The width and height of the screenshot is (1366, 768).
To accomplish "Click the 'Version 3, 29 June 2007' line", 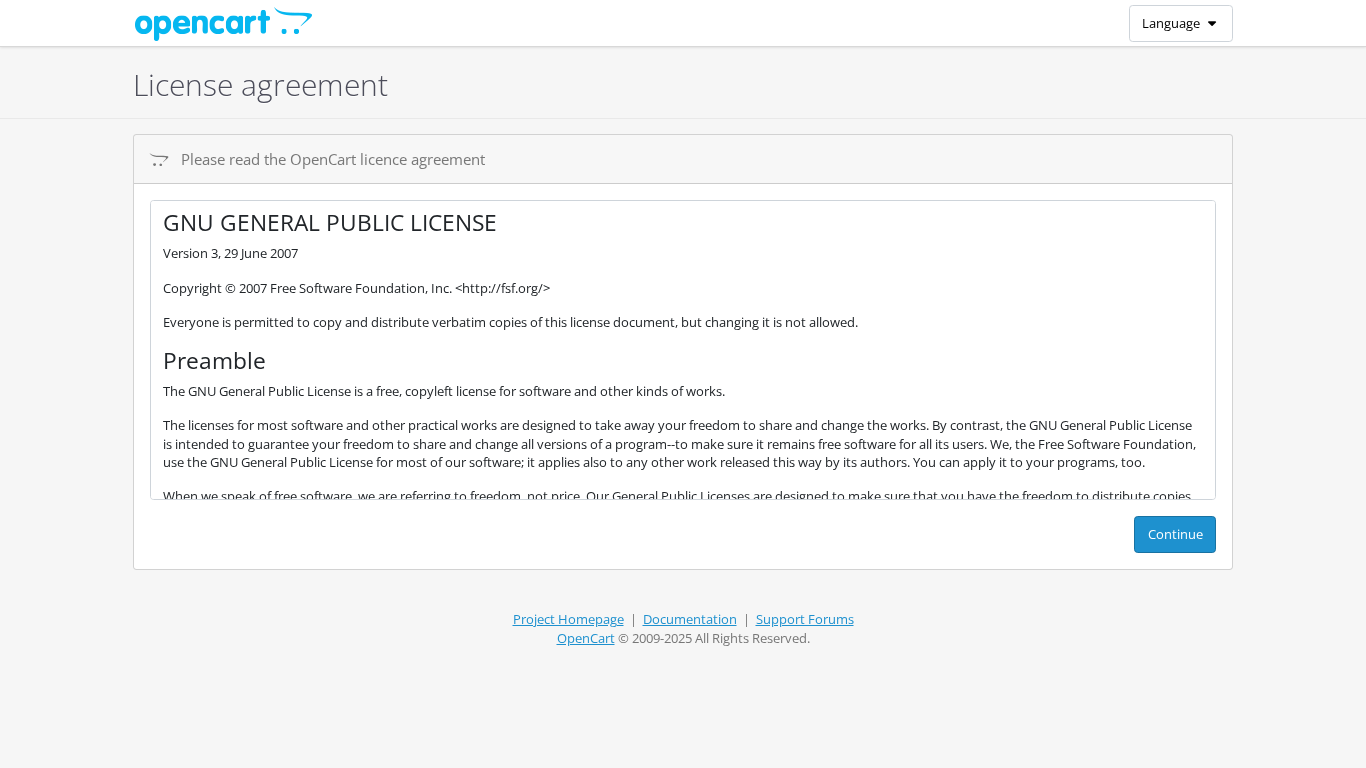I will click(x=230, y=253).
